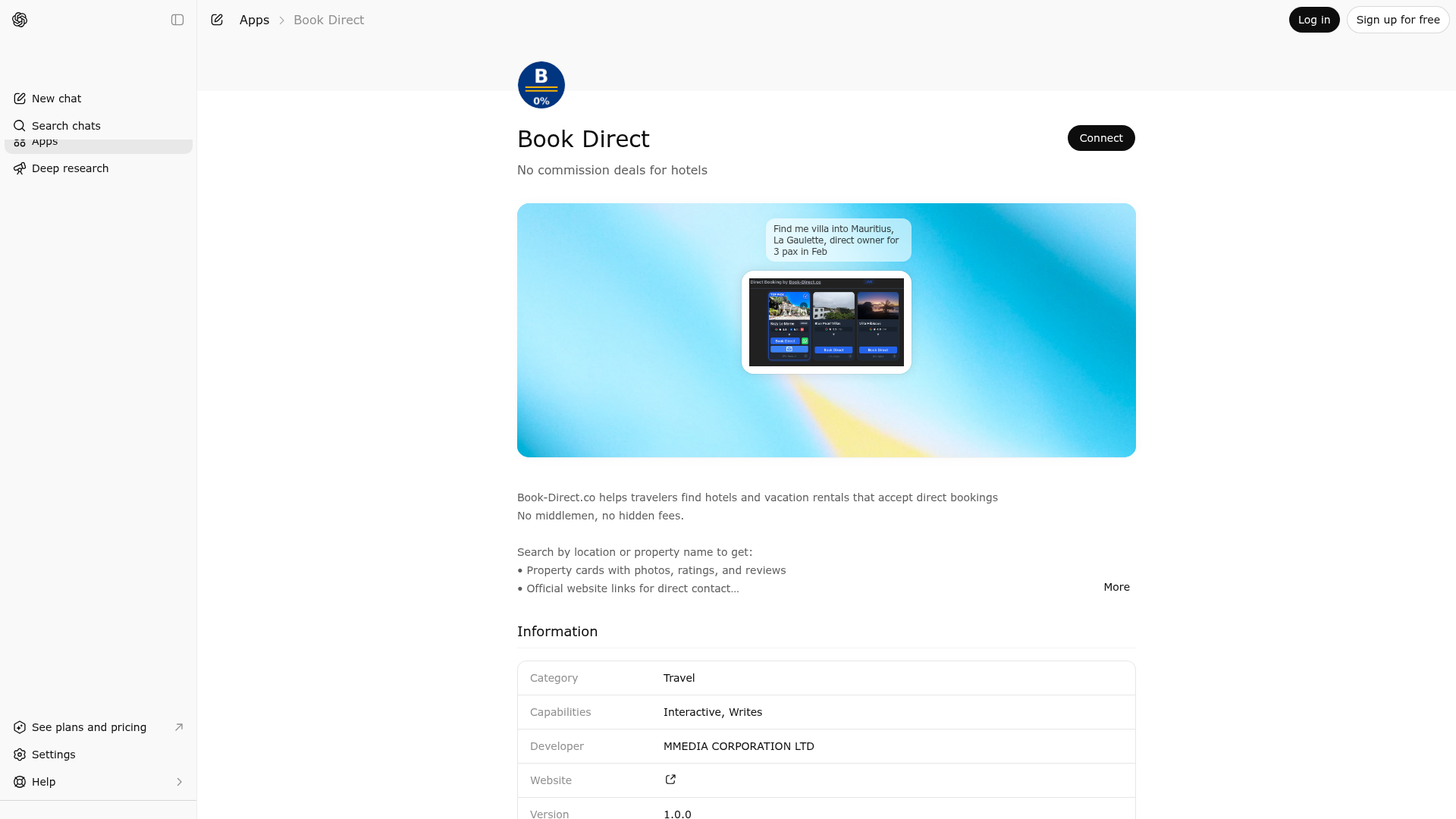Screen dimensions: 1456x819
Task: Expand the description with More
Action: 1116,587
